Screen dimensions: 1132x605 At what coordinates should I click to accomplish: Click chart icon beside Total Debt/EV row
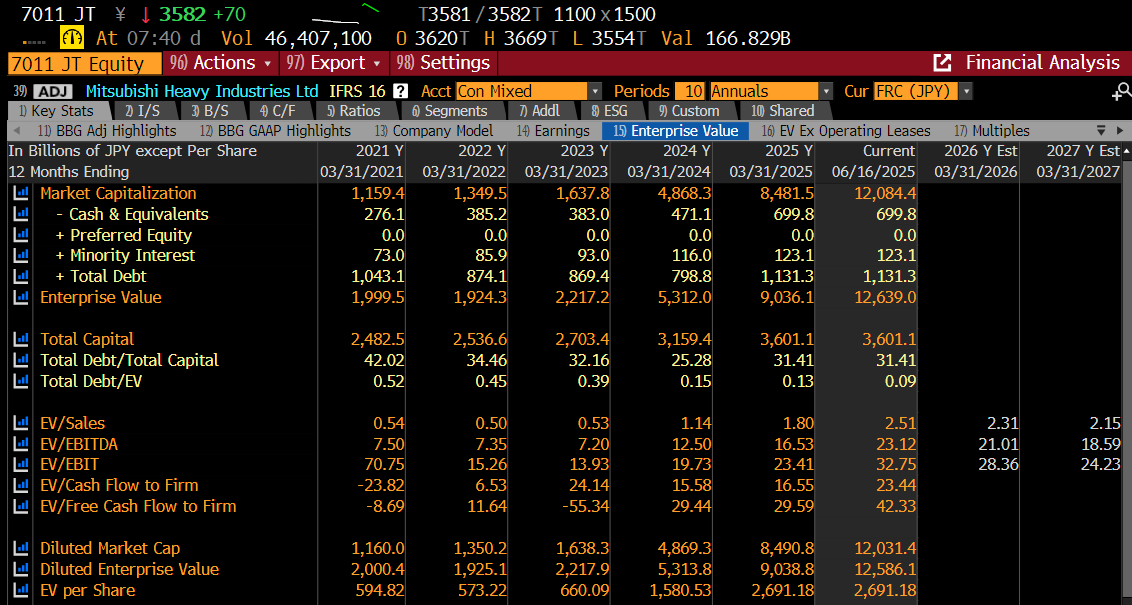click(x=21, y=381)
